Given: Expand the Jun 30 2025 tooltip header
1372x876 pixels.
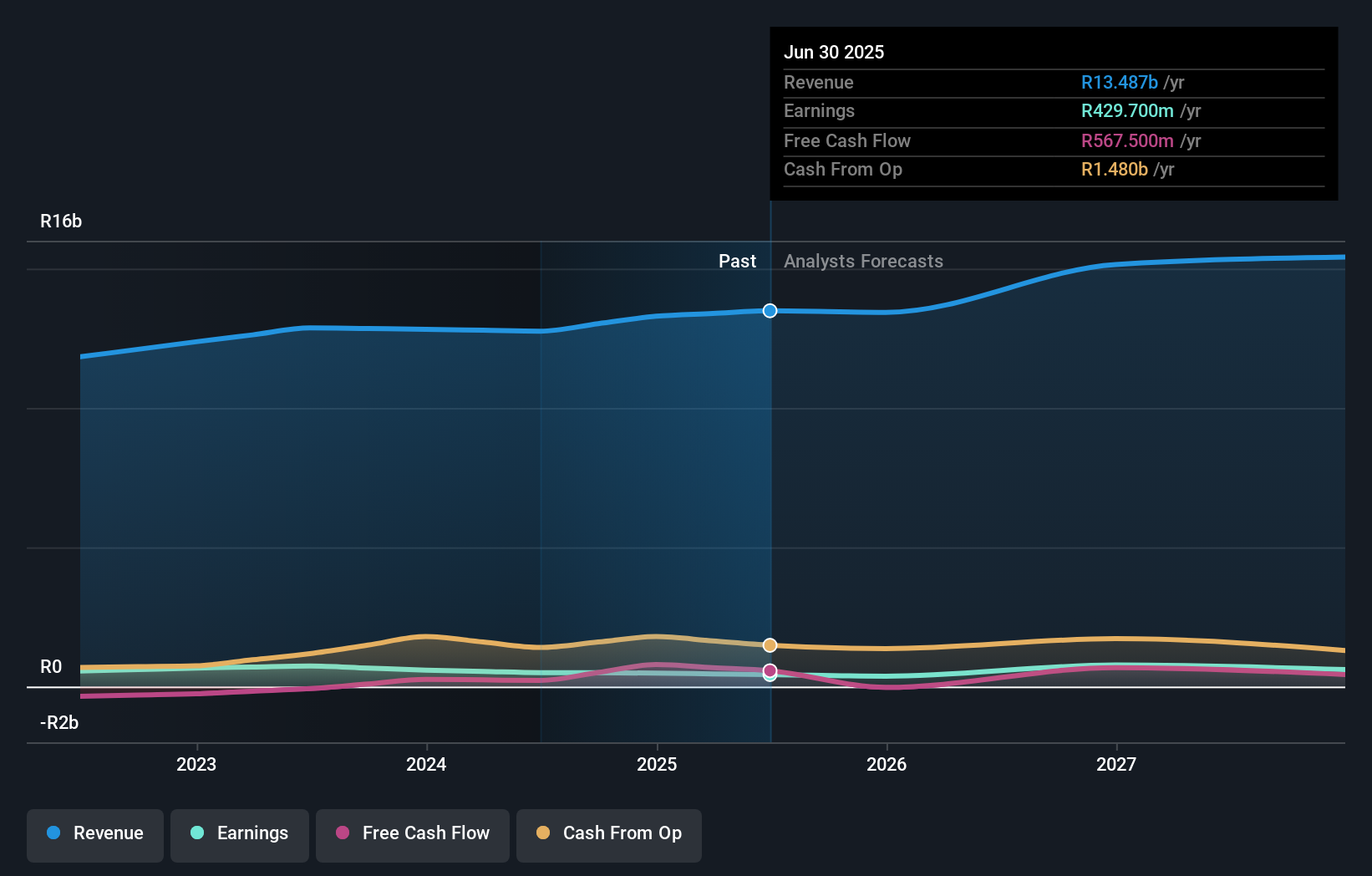Looking at the screenshot, I should tap(834, 52).
